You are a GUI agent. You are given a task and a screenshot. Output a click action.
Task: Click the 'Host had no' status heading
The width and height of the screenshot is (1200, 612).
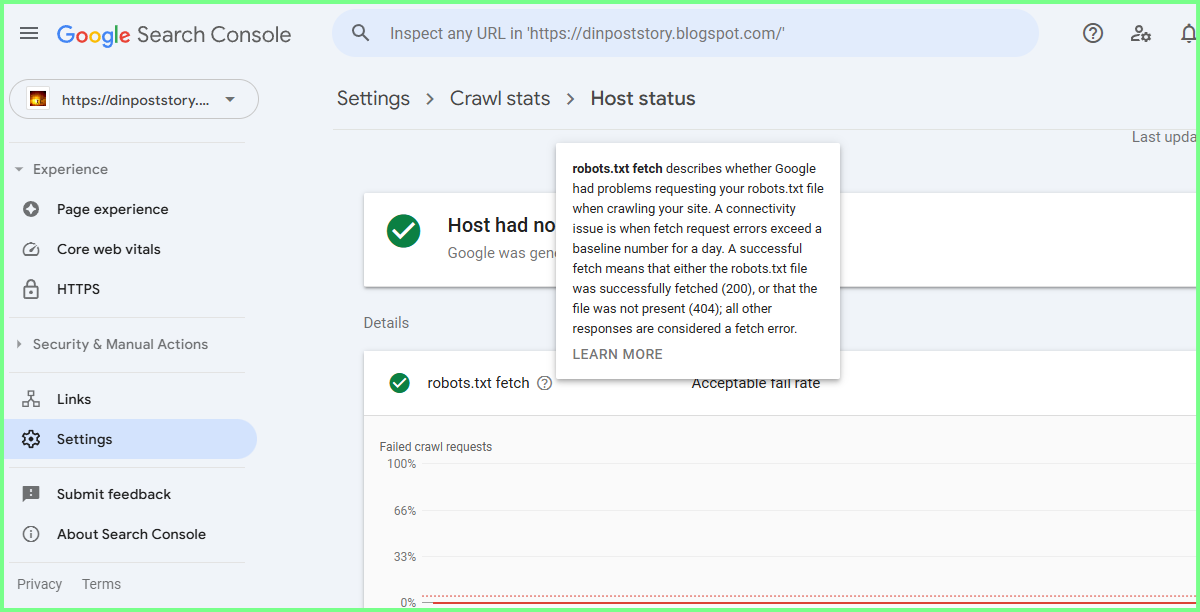point(502,225)
